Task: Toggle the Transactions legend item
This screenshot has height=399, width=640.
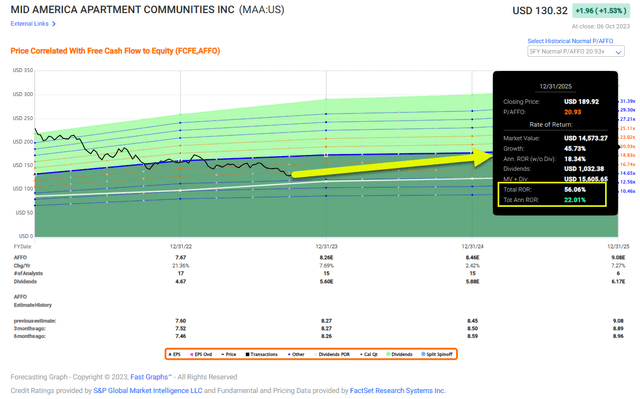Action: point(261,354)
